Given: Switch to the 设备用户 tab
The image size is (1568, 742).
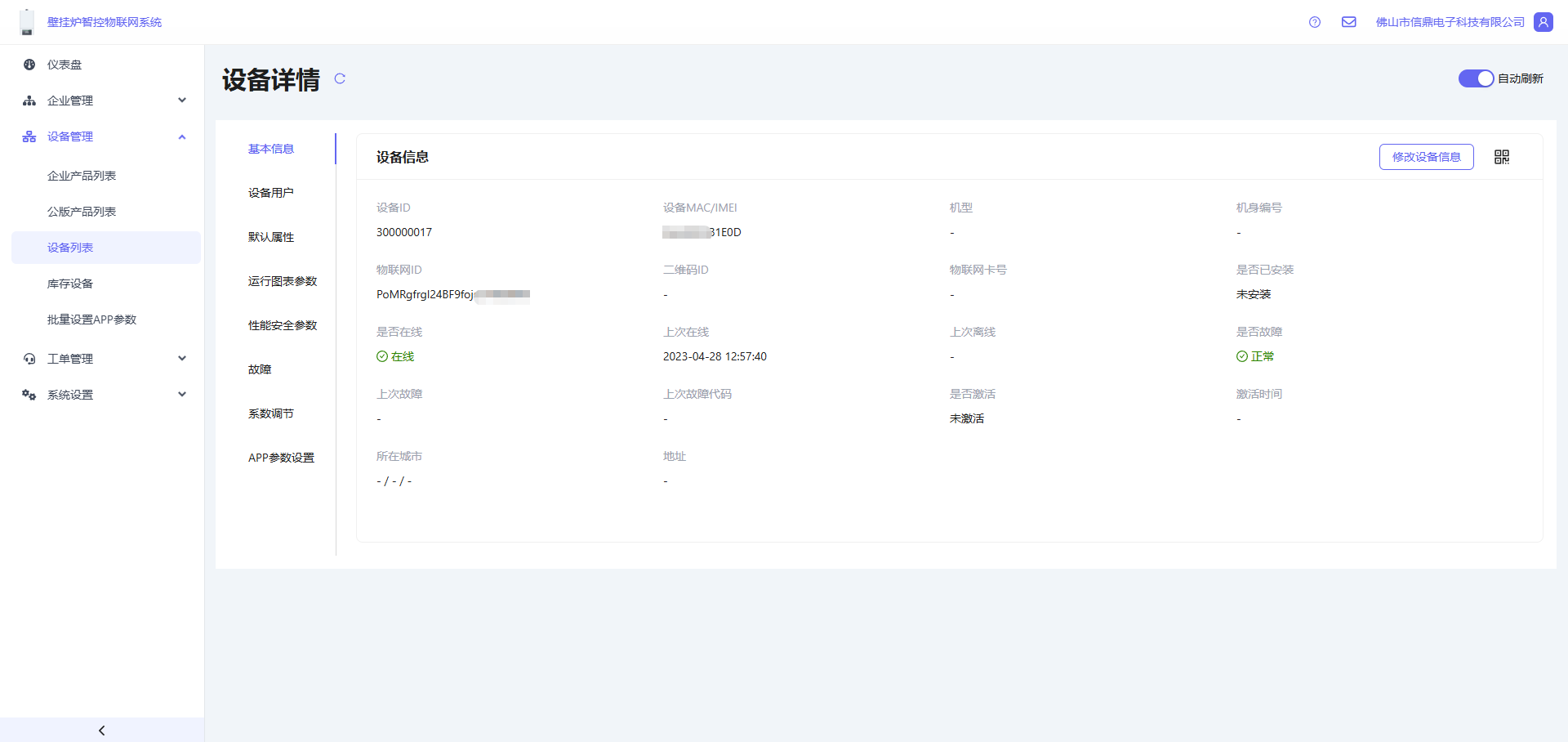Looking at the screenshot, I should [x=271, y=193].
